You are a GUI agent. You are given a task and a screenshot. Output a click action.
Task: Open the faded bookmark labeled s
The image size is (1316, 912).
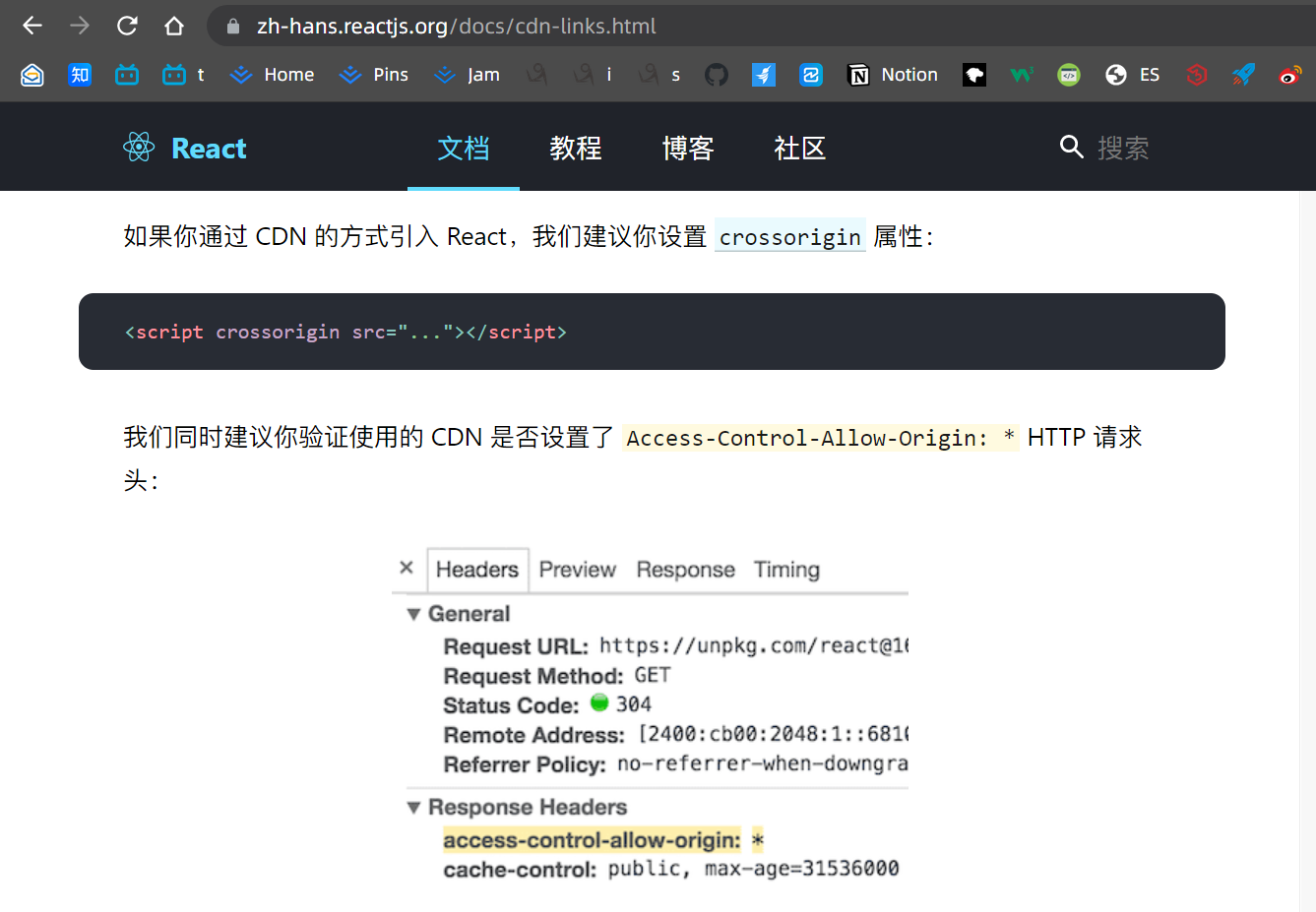click(659, 75)
